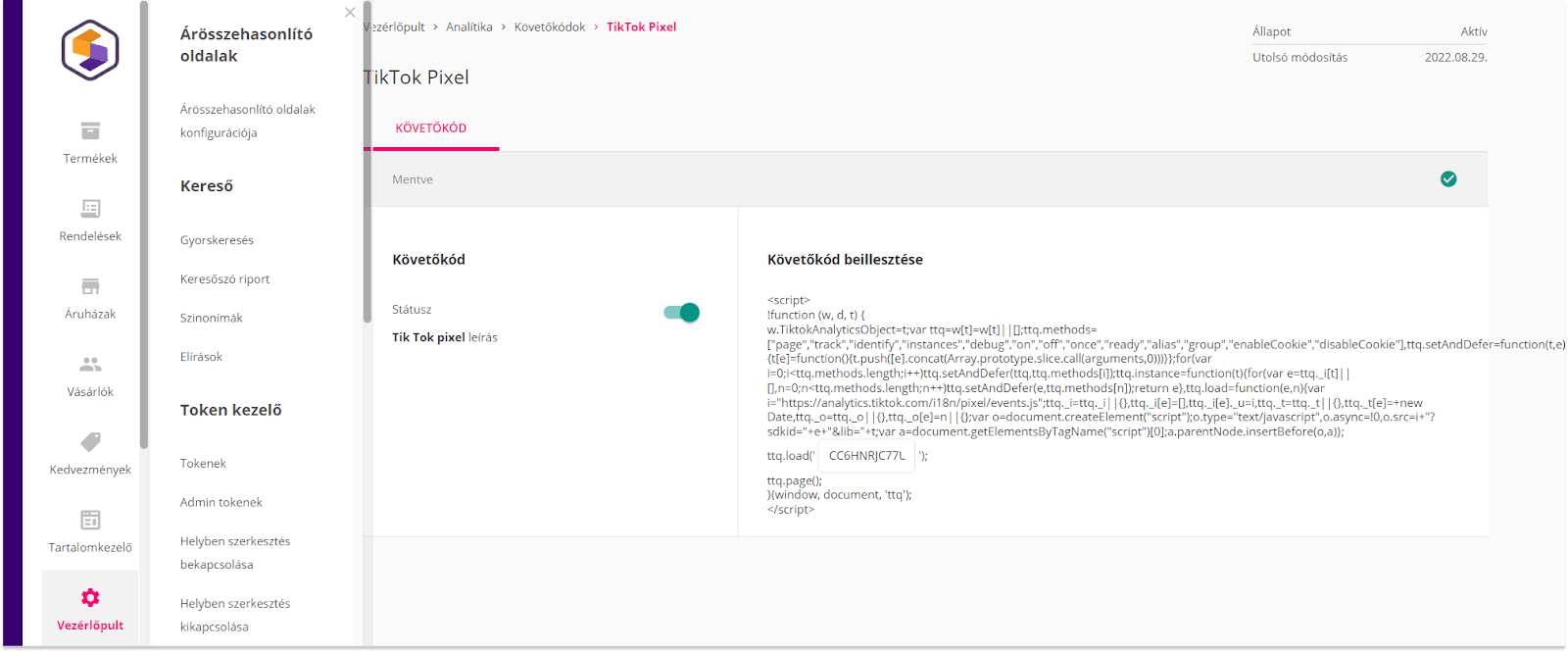Viewport: 1568px width, 652px height.
Task: Open Admin tokenek menu item
Action: pyautogui.click(x=221, y=503)
